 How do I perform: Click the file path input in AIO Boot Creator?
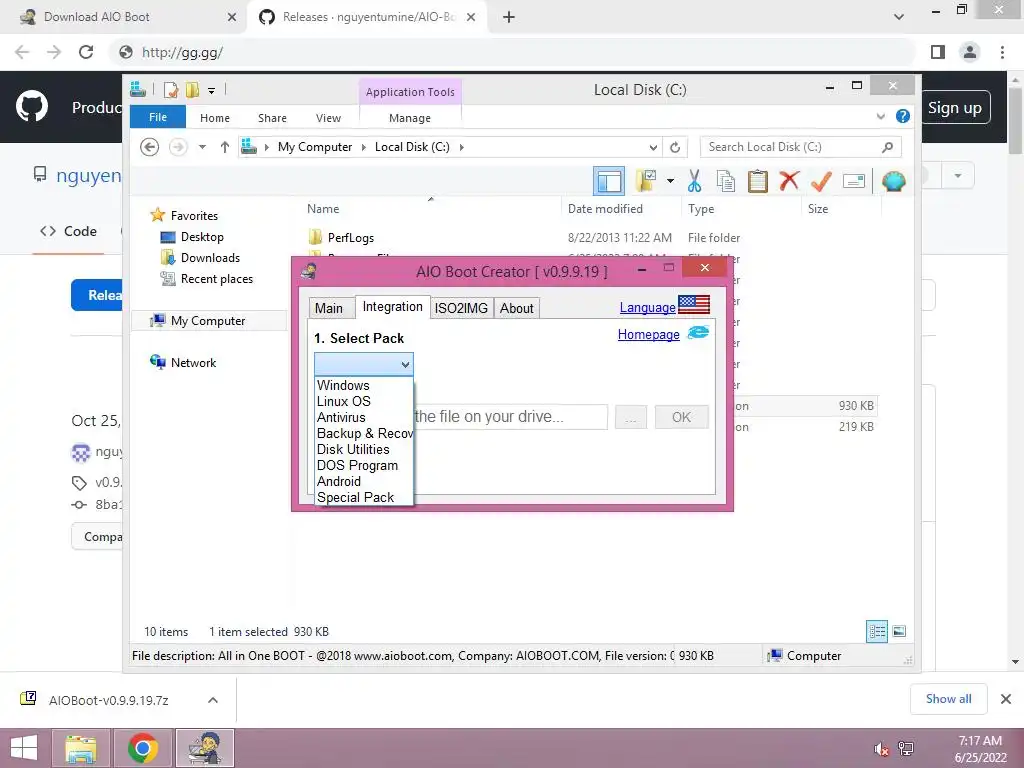[511, 417]
